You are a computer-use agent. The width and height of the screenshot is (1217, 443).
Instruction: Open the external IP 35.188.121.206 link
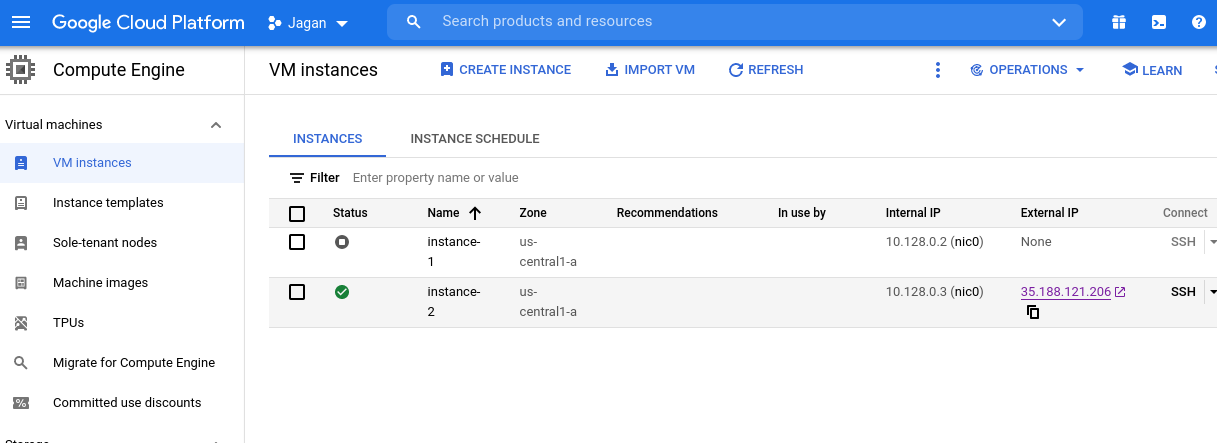[1066, 292]
